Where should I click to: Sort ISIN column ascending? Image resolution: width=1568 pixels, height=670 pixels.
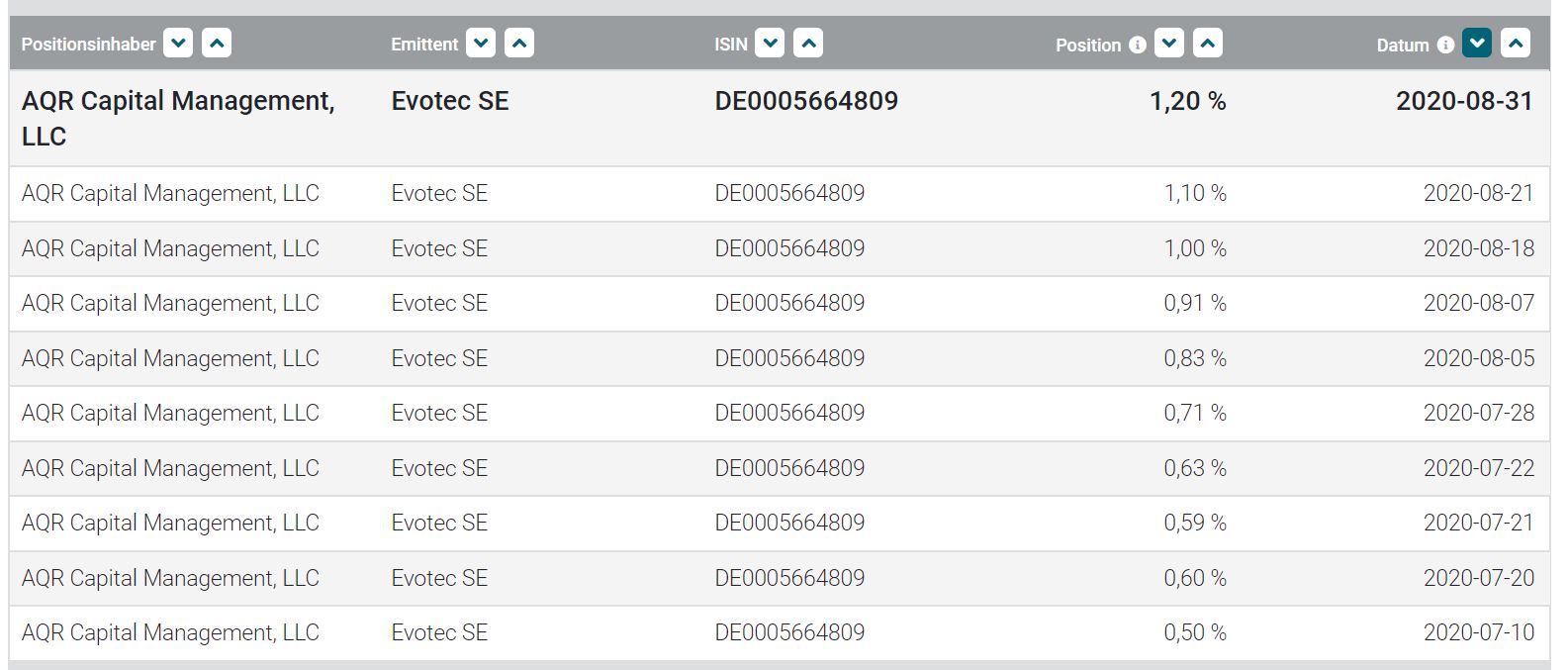(808, 44)
